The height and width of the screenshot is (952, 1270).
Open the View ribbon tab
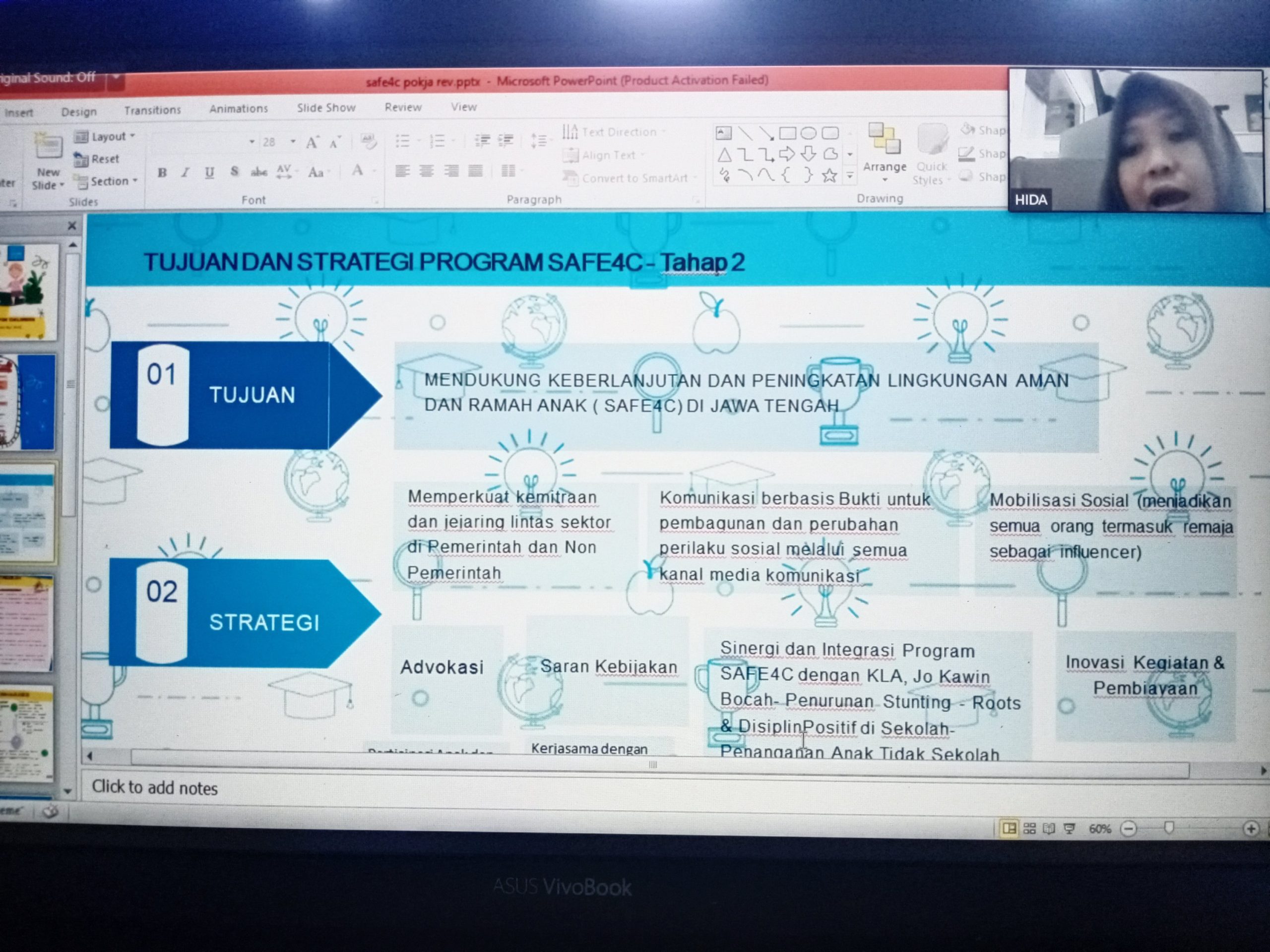point(464,107)
